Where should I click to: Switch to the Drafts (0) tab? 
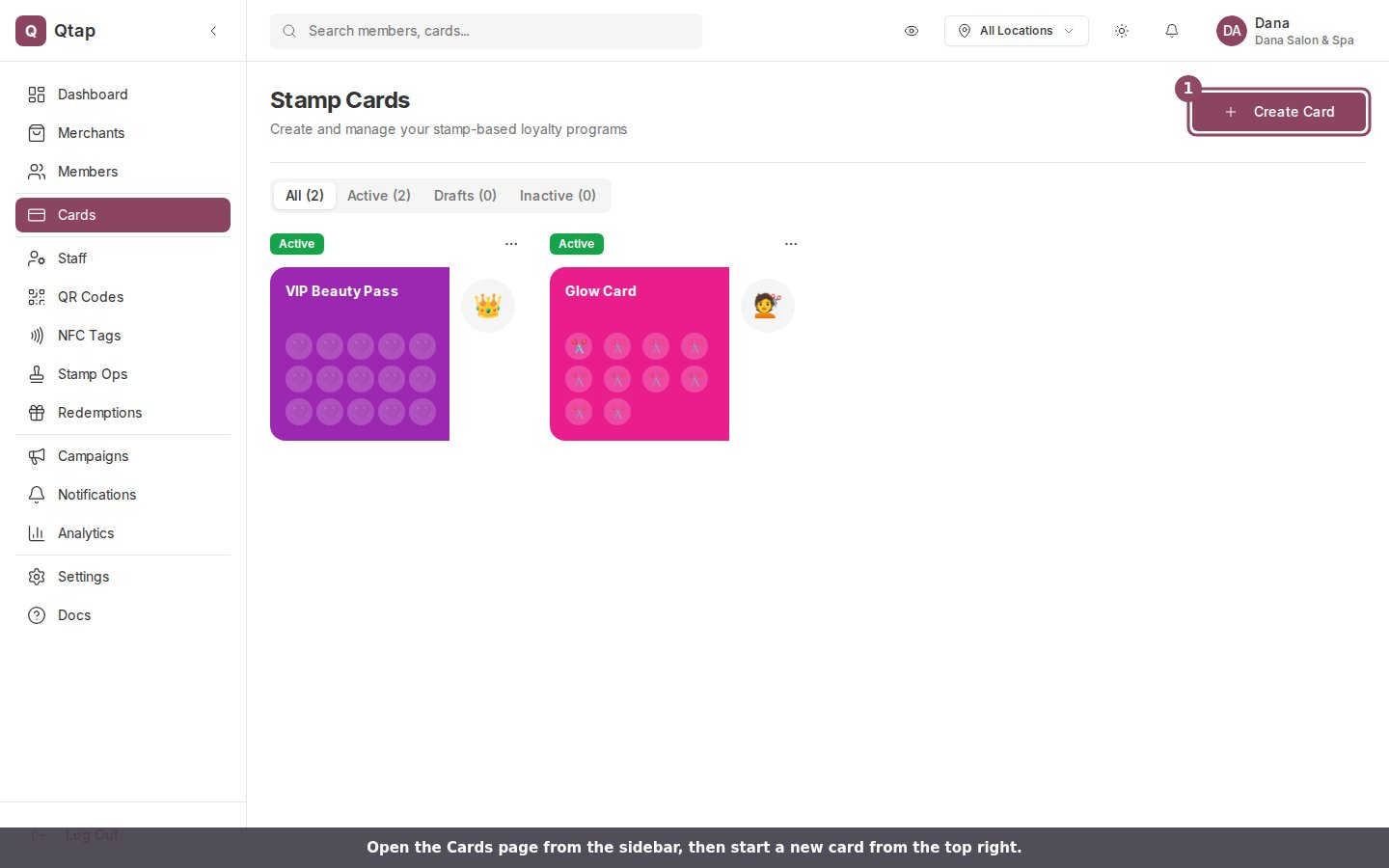pyautogui.click(x=465, y=196)
